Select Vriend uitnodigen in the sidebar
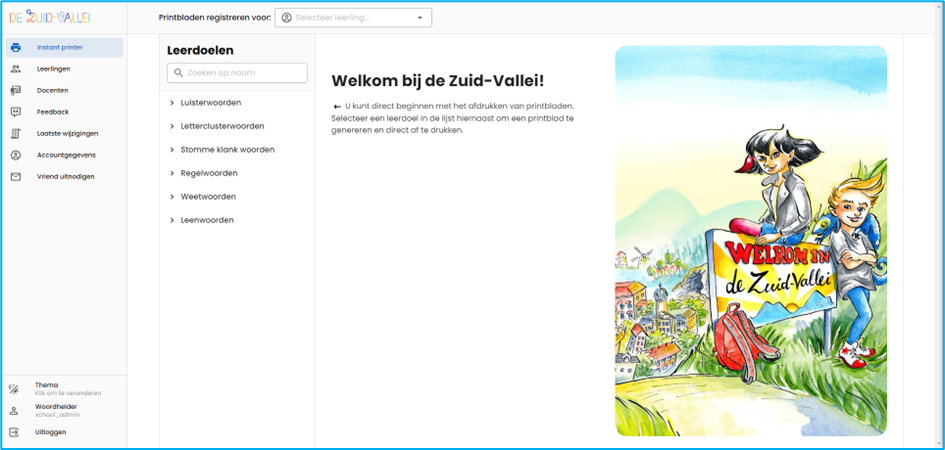 pos(64,177)
